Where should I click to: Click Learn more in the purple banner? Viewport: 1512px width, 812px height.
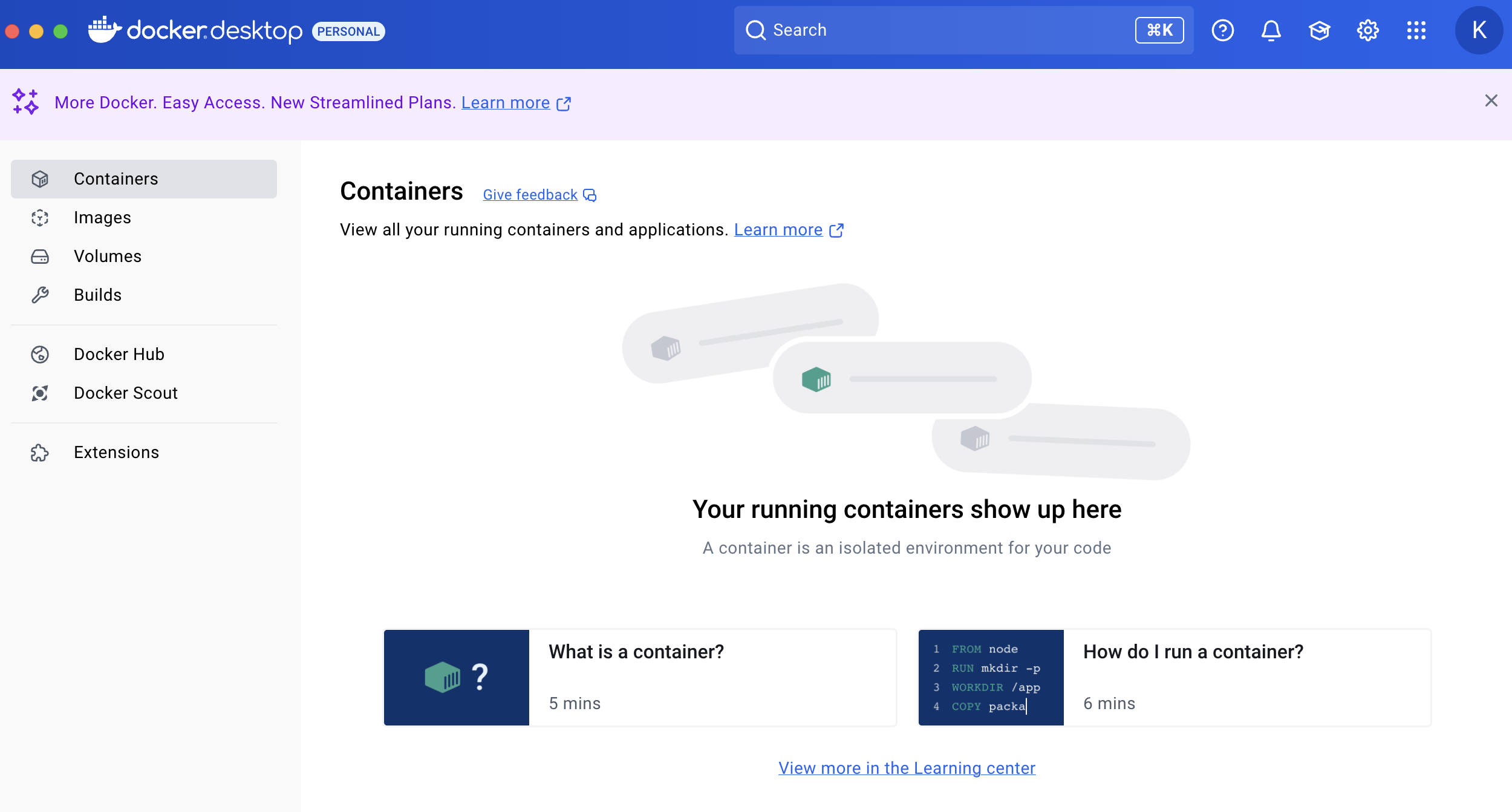pyautogui.click(x=506, y=103)
